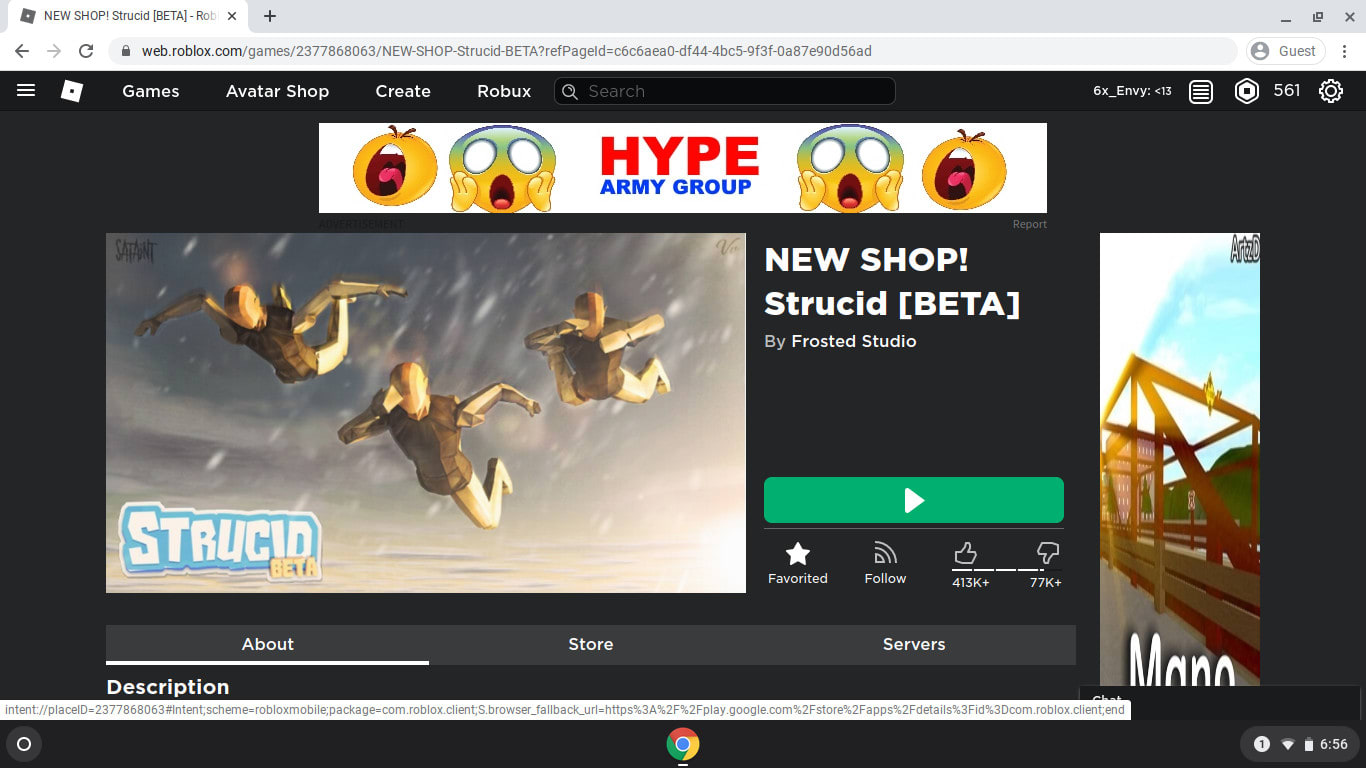The height and width of the screenshot is (768, 1366).
Task: Switch to the About tab
Action: 268,645
